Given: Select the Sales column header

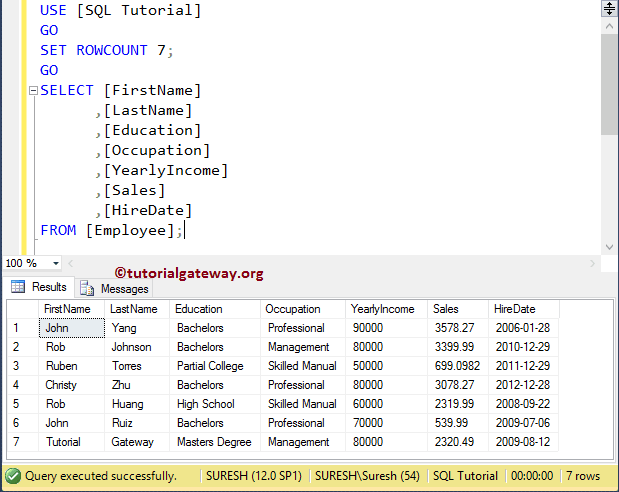Looking at the screenshot, I should [458, 309].
